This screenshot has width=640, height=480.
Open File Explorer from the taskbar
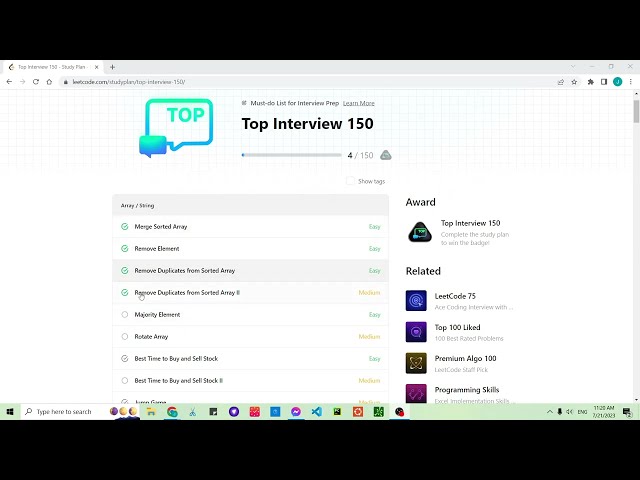coord(151,412)
